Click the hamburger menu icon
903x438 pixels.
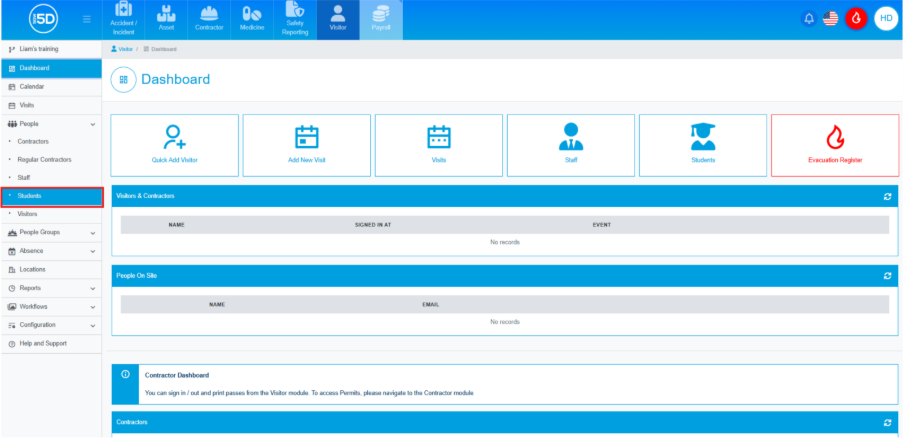coord(87,19)
